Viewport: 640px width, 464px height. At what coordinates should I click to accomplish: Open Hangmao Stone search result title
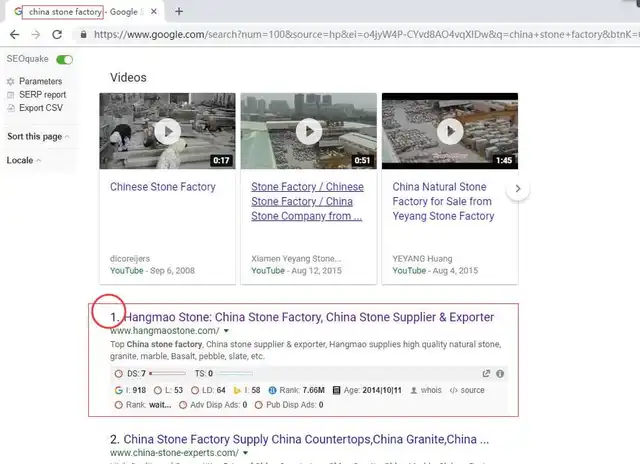(309, 317)
